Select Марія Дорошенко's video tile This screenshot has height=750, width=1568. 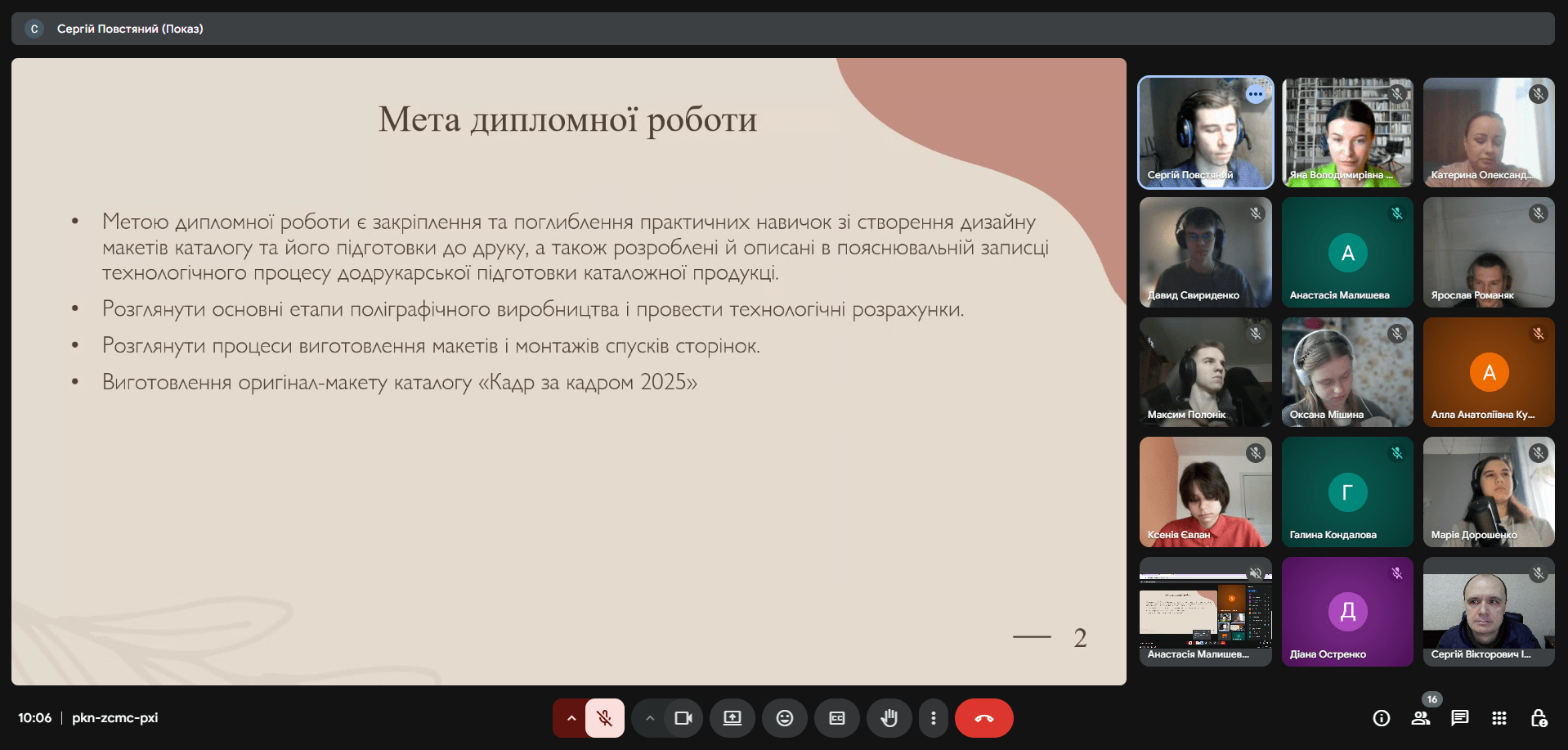[x=1488, y=492]
